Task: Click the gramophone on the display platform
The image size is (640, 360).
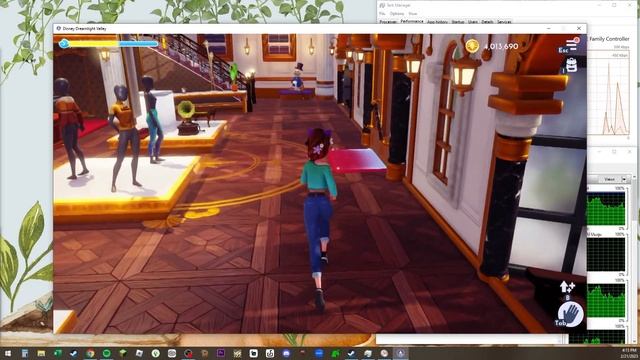Action: pyautogui.click(x=188, y=118)
